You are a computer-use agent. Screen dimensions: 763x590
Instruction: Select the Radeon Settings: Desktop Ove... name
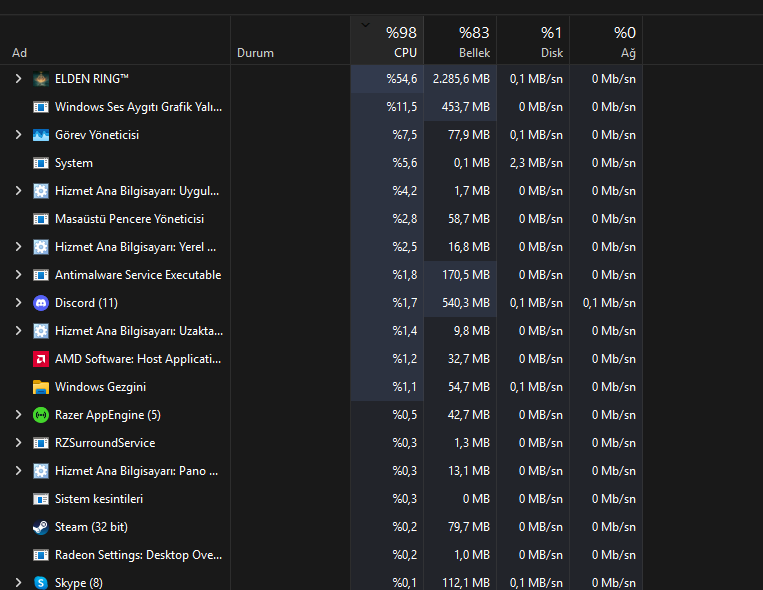pos(138,555)
